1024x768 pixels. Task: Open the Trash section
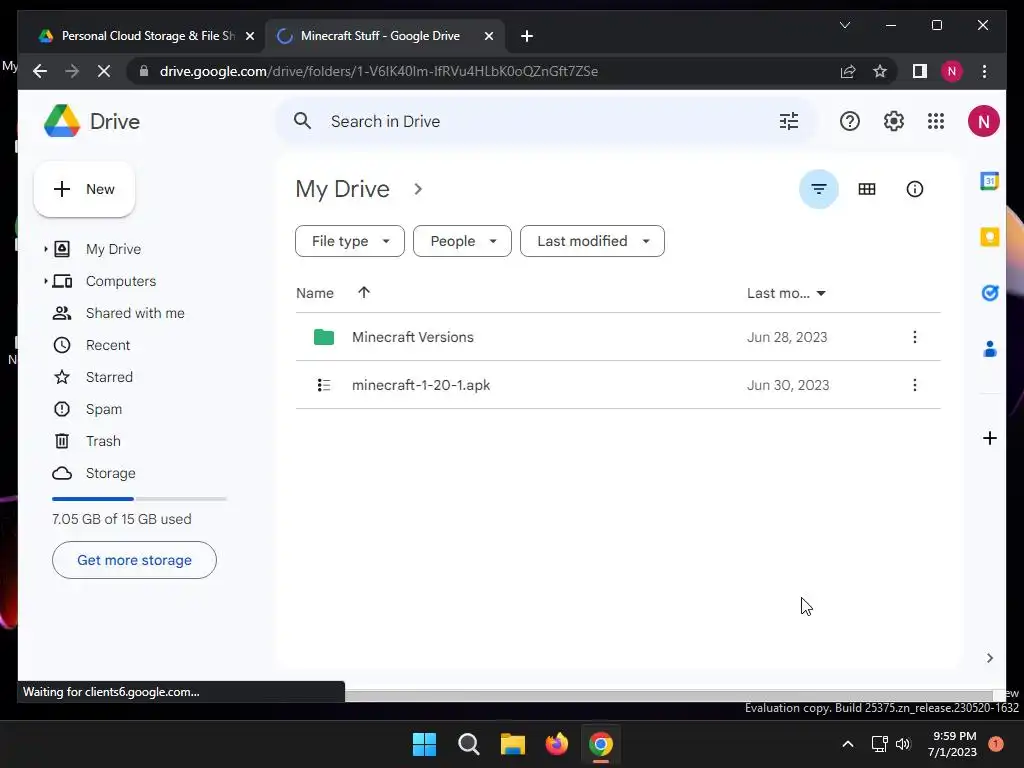tap(103, 441)
